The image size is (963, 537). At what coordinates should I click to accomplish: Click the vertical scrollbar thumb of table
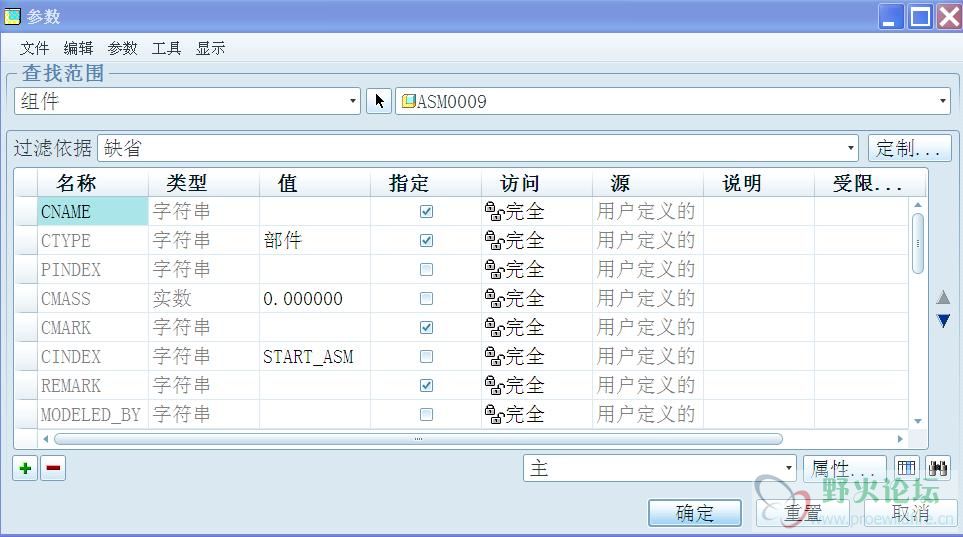point(918,243)
